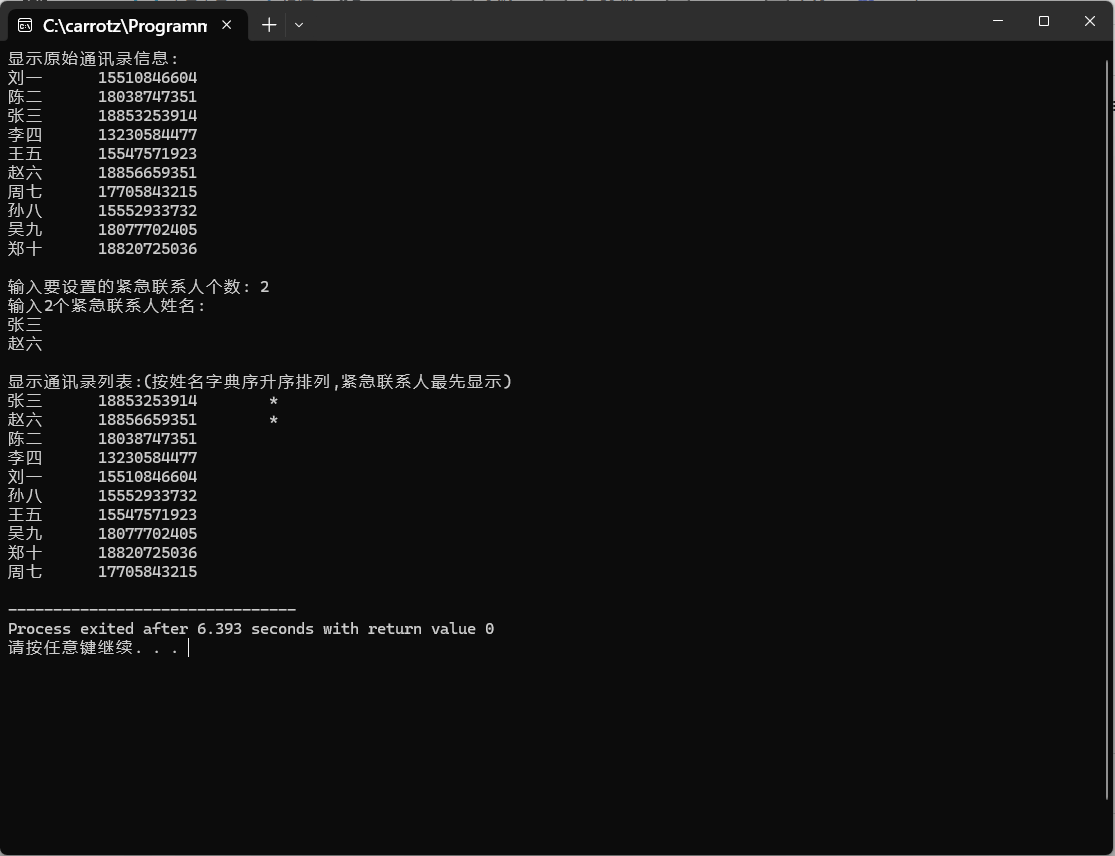The image size is (1115, 856).
Task: Click phone number 18077702405 in the original list
Action: coord(147,230)
